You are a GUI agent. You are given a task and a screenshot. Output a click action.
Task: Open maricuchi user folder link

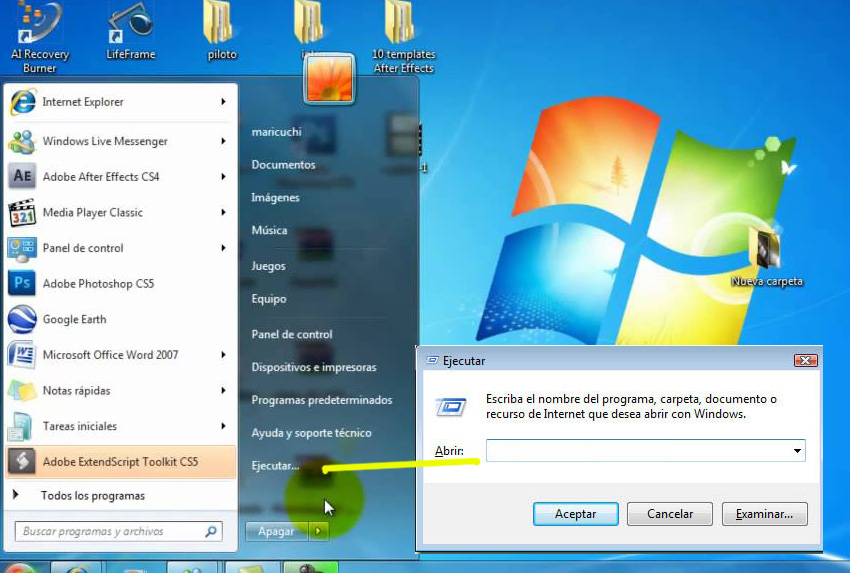(x=276, y=132)
